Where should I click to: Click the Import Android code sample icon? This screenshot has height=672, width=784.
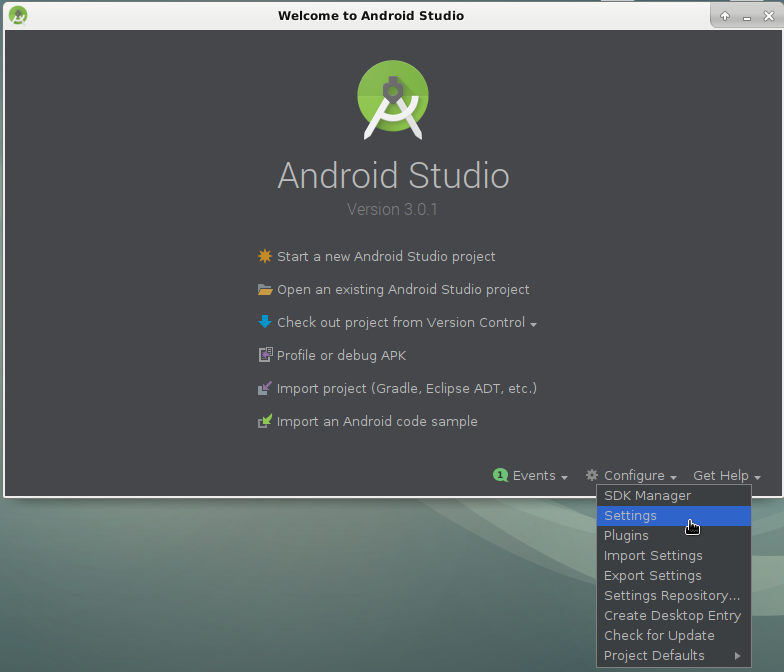click(x=265, y=421)
